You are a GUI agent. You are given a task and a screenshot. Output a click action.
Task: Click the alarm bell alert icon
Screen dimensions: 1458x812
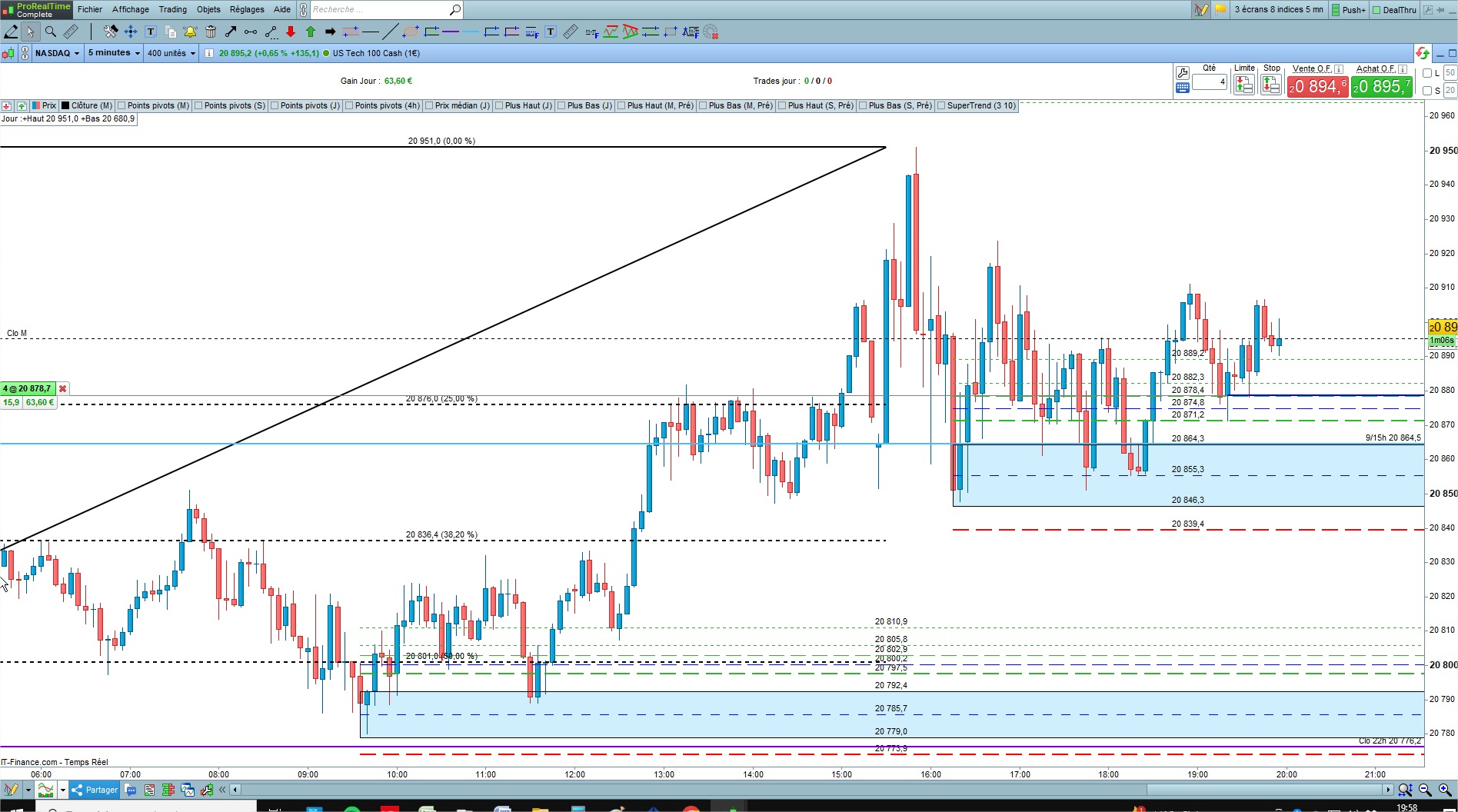coord(190,32)
